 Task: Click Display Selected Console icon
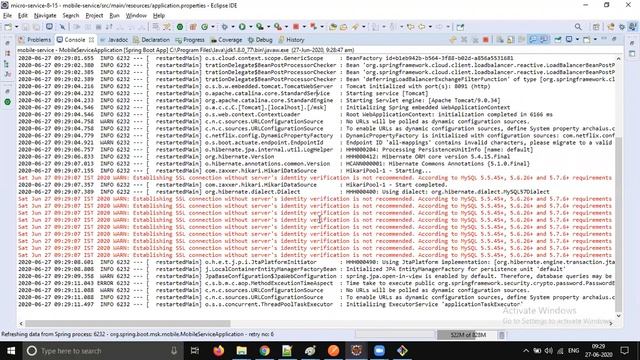pos(569,40)
